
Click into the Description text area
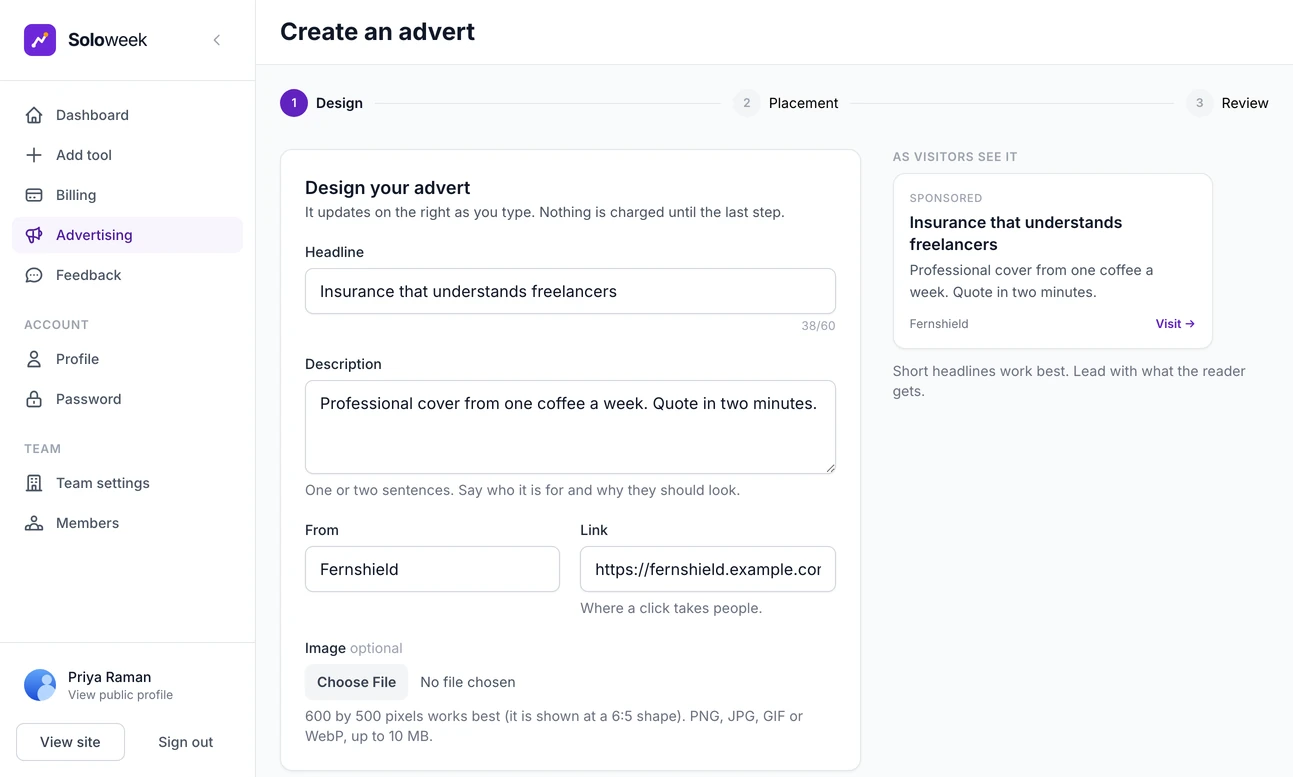(x=570, y=427)
